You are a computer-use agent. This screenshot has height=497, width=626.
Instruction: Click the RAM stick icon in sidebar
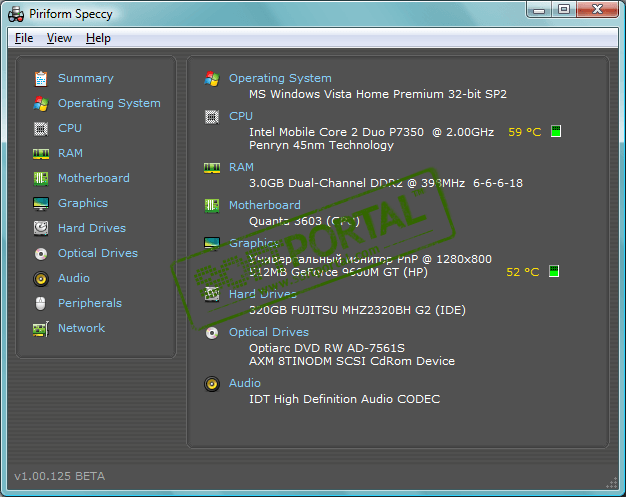tap(41, 154)
